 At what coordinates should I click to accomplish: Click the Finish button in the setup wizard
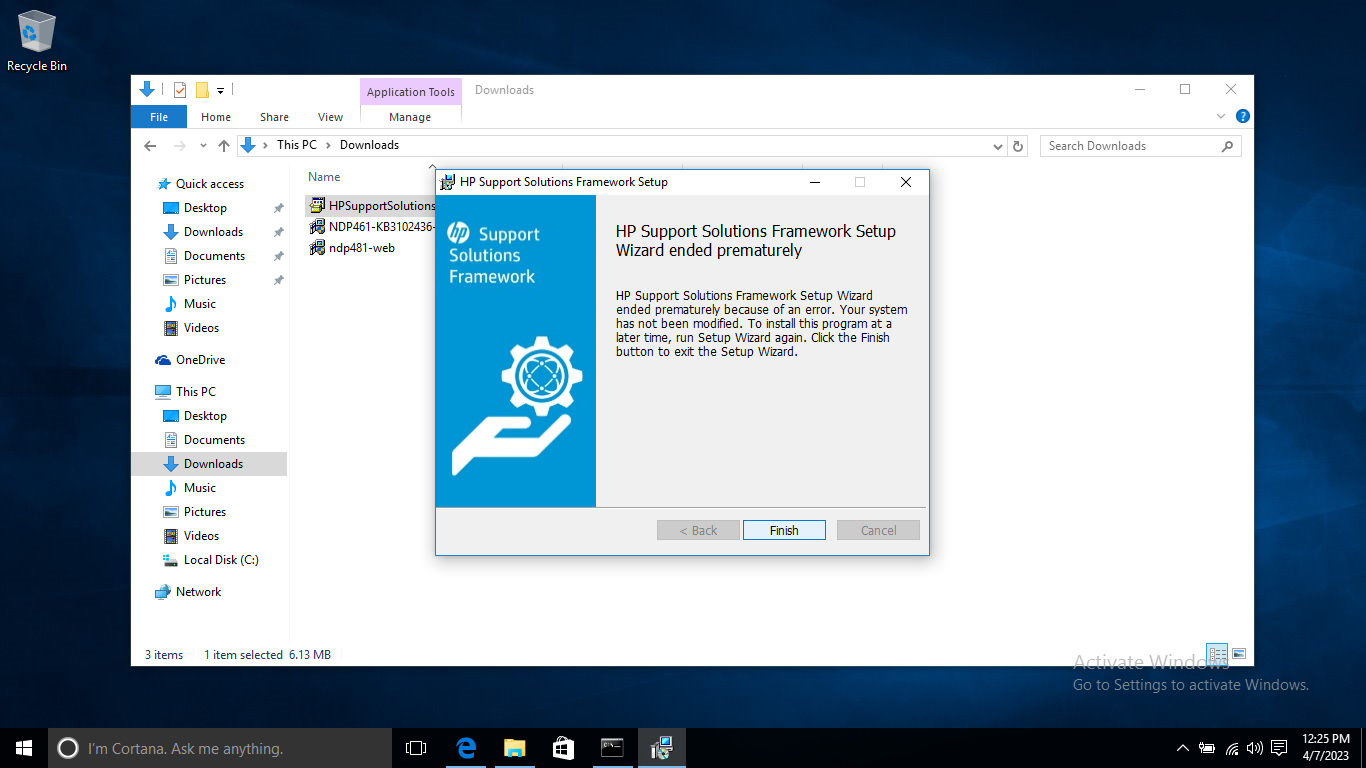pyautogui.click(x=784, y=530)
